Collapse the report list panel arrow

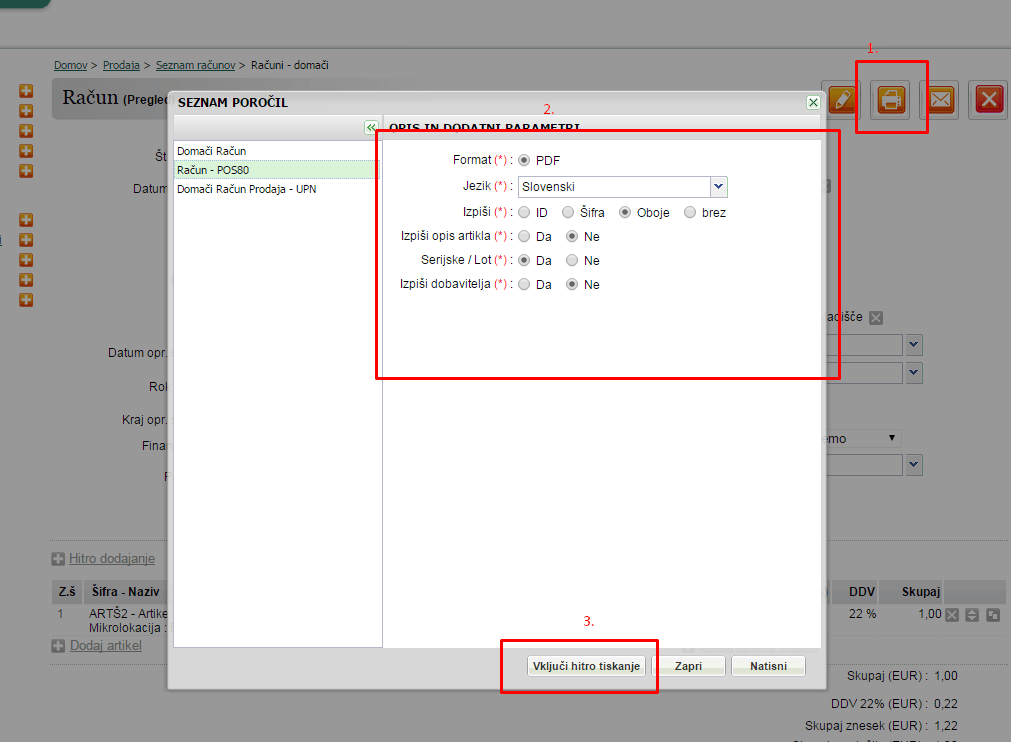[x=371, y=127]
